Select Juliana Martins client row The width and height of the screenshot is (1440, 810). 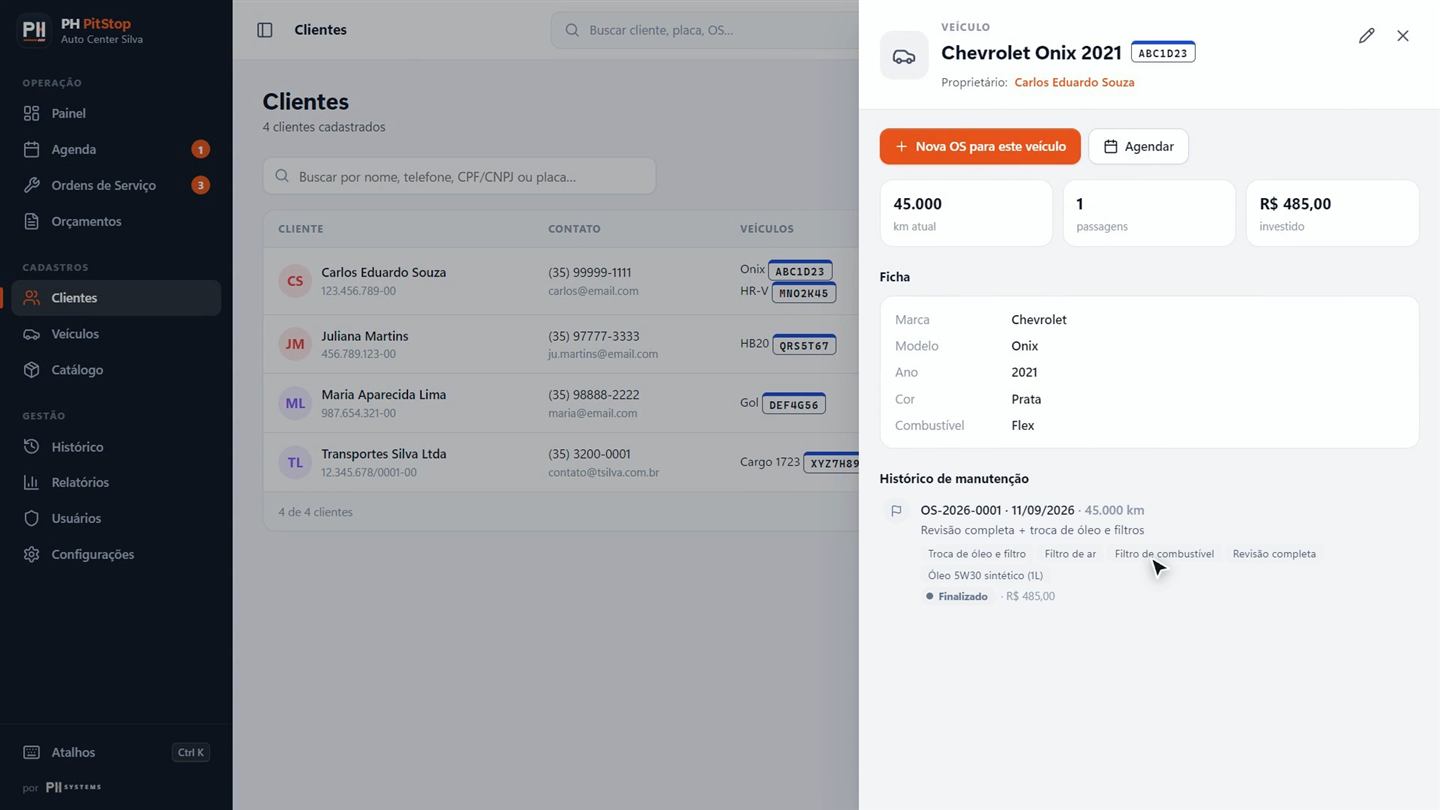(561, 345)
